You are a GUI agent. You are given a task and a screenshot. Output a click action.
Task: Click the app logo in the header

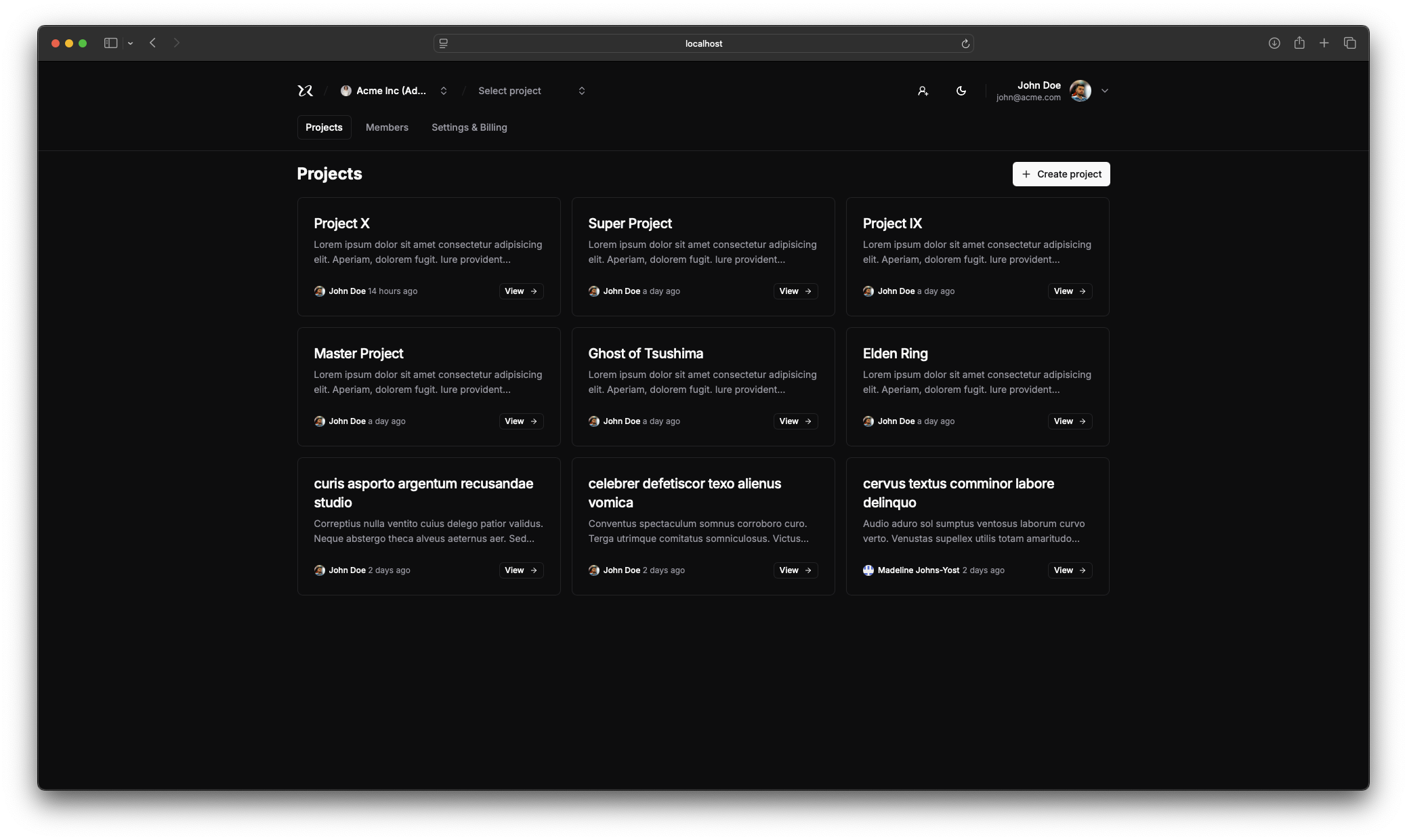[305, 90]
